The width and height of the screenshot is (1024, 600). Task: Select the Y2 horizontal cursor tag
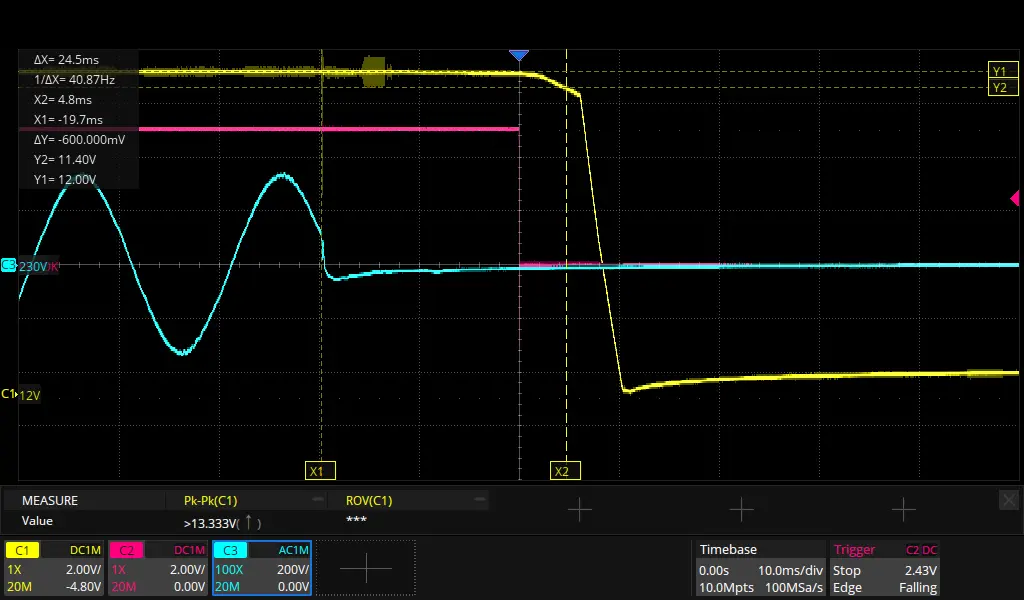pos(999,88)
